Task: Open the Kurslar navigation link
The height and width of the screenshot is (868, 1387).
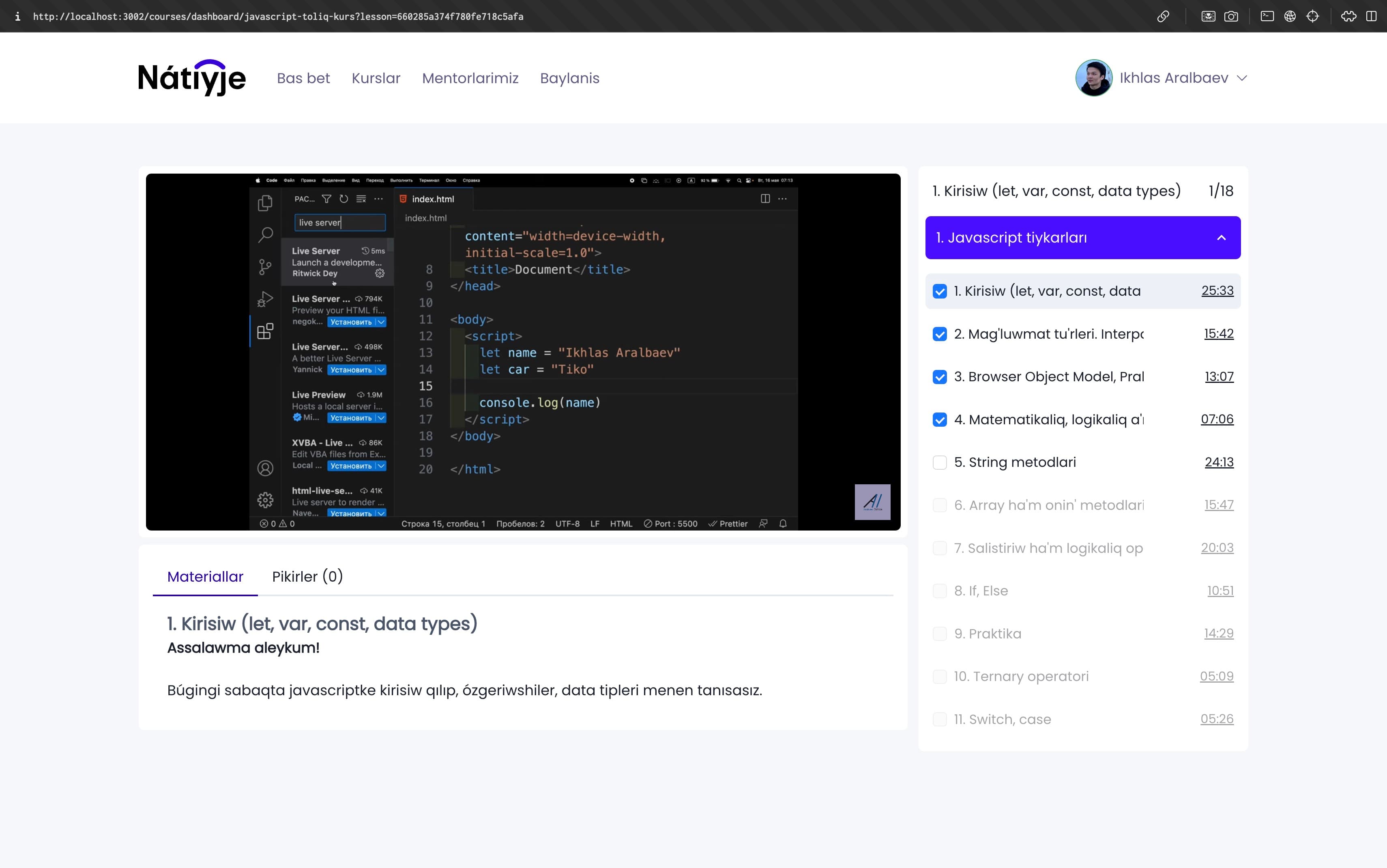Action: (x=376, y=78)
